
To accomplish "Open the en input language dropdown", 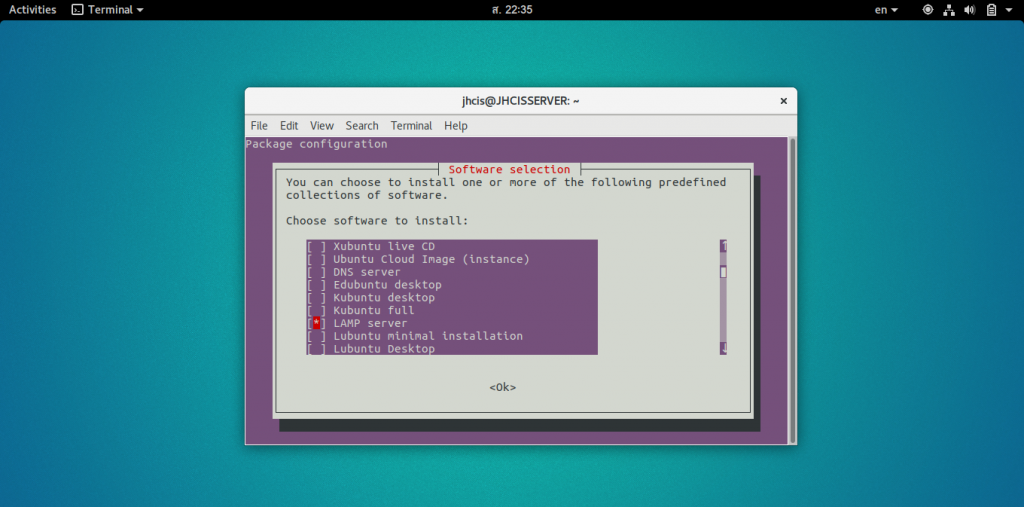I will point(886,10).
